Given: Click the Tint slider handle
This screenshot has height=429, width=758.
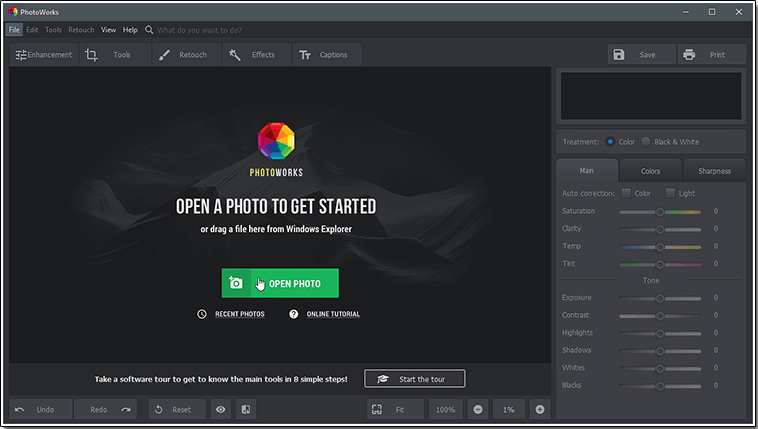Looking at the screenshot, I should [x=660, y=265].
